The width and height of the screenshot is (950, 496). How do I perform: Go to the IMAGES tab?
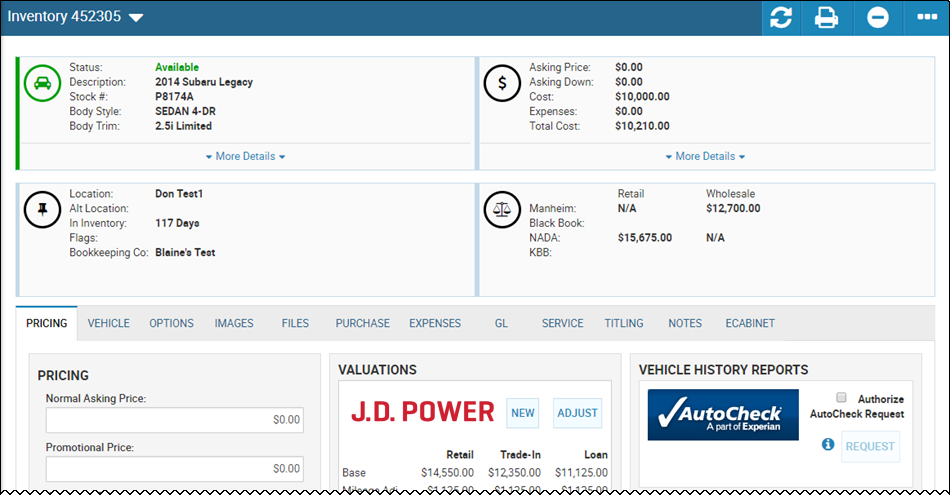[x=234, y=323]
